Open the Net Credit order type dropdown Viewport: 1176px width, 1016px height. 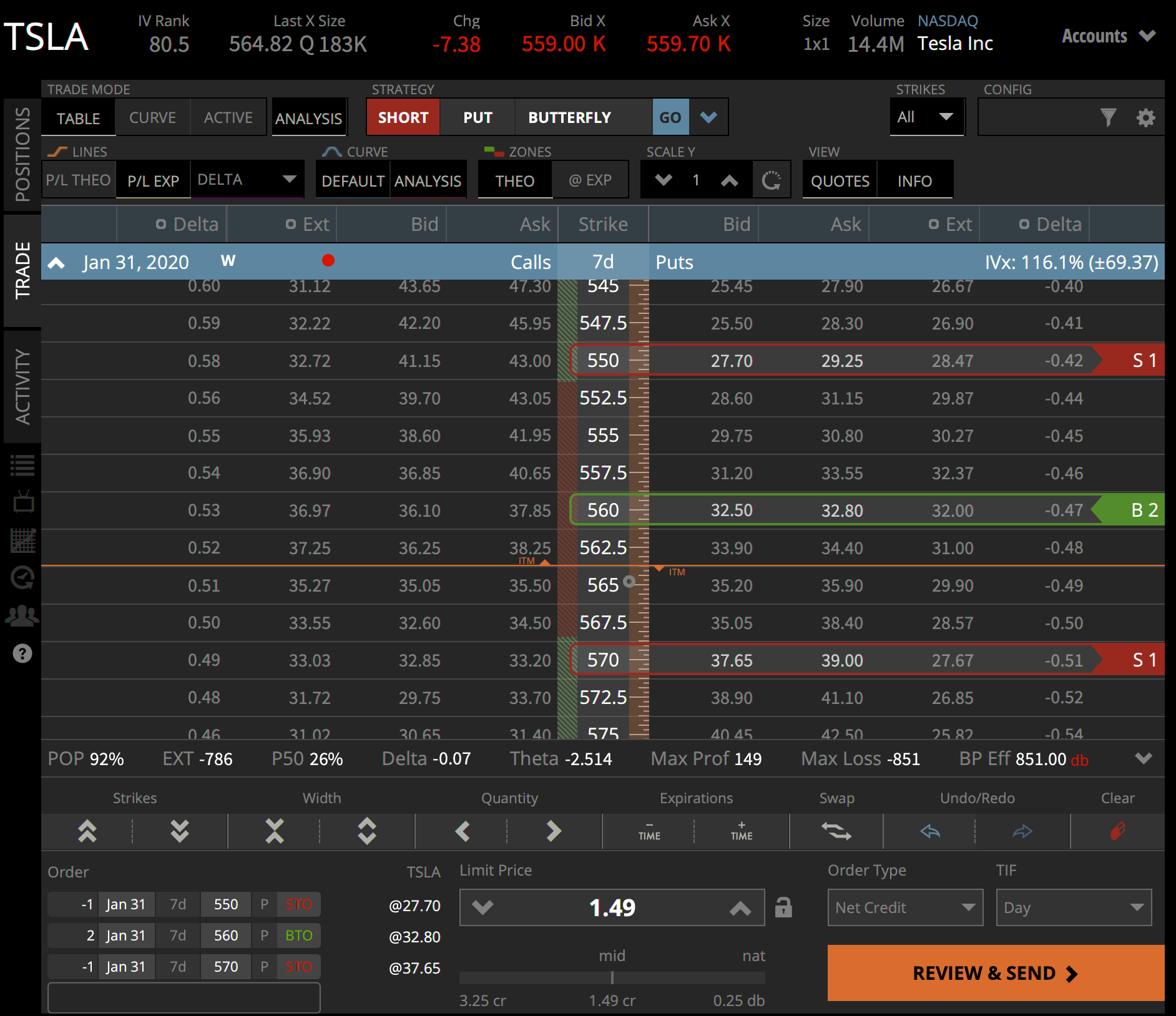905,907
